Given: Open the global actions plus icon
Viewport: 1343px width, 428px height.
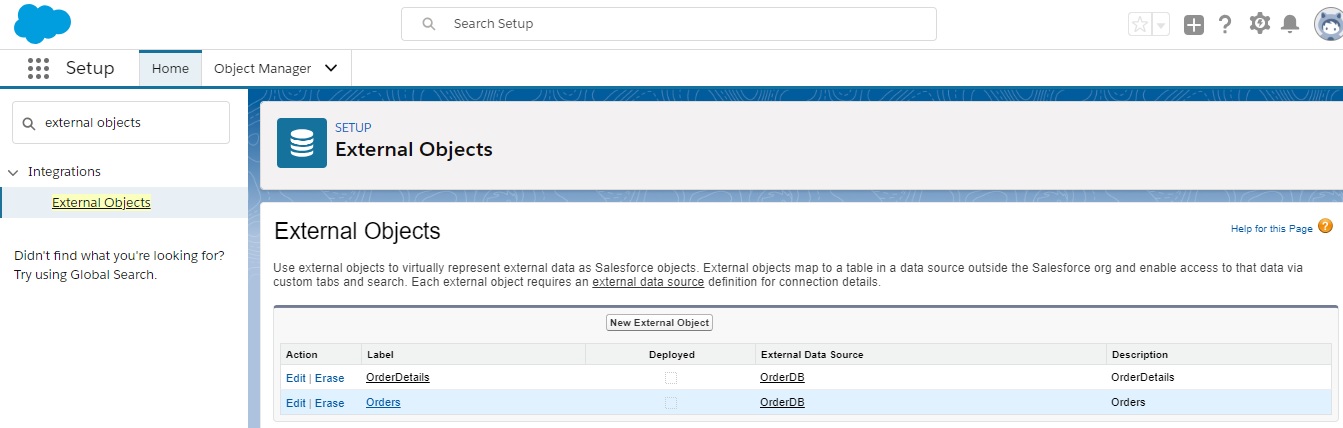Looking at the screenshot, I should pos(1193,25).
